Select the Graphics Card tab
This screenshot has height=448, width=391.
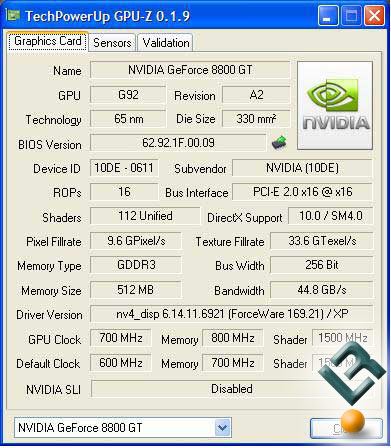point(48,41)
